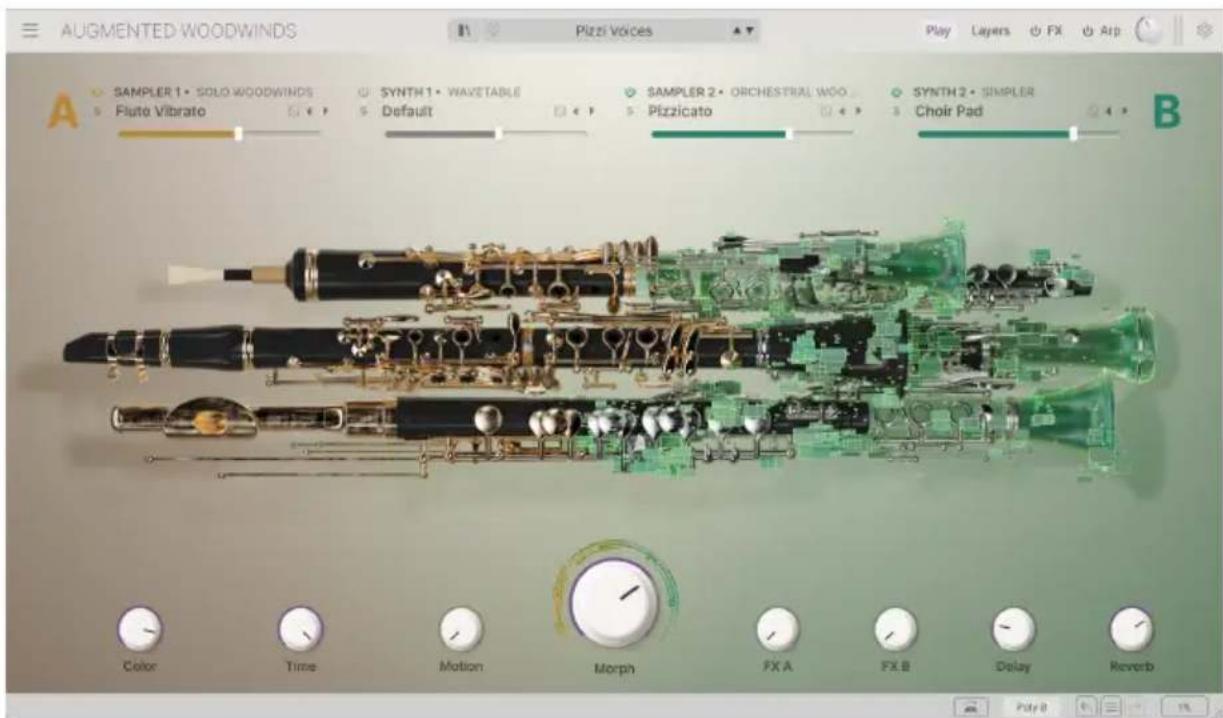This screenshot has width=1223, height=718.
Task: Select previous preset for Synth 1 Default
Action: [578, 111]
